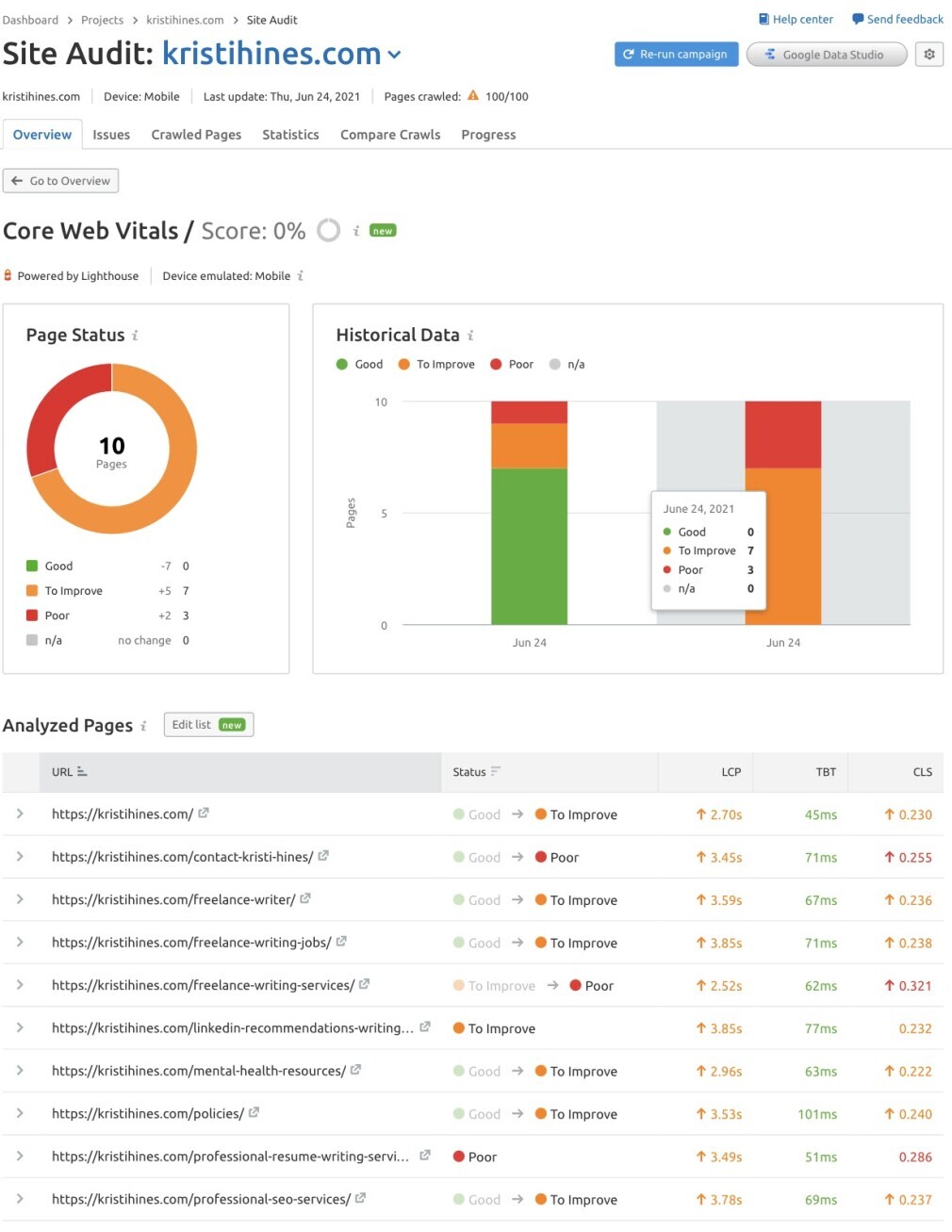Open external link icon for policies URL

tap(254, 1113)
